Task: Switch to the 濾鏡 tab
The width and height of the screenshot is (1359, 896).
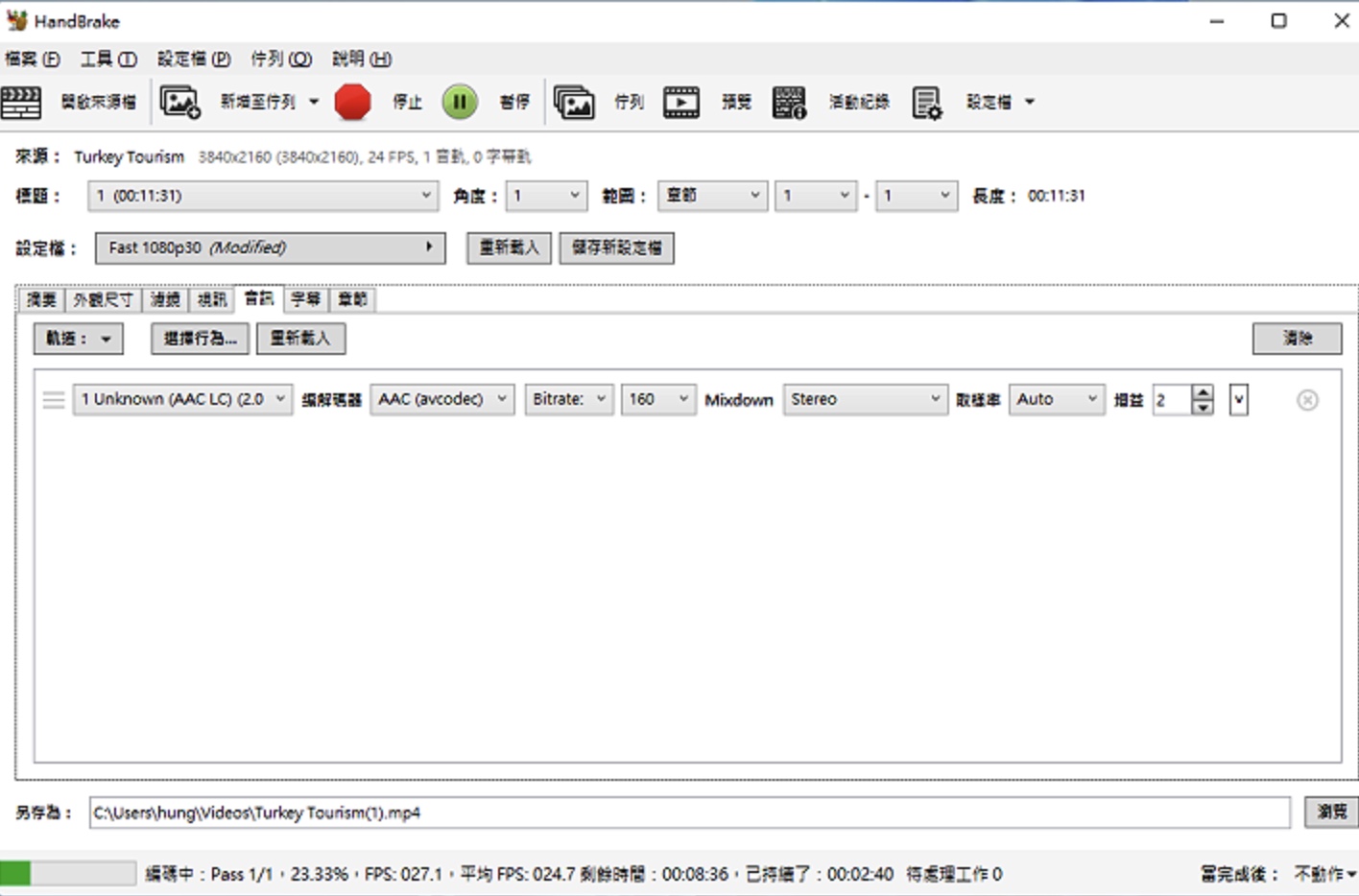Action: pyautogui.click(x=165, y=300)
